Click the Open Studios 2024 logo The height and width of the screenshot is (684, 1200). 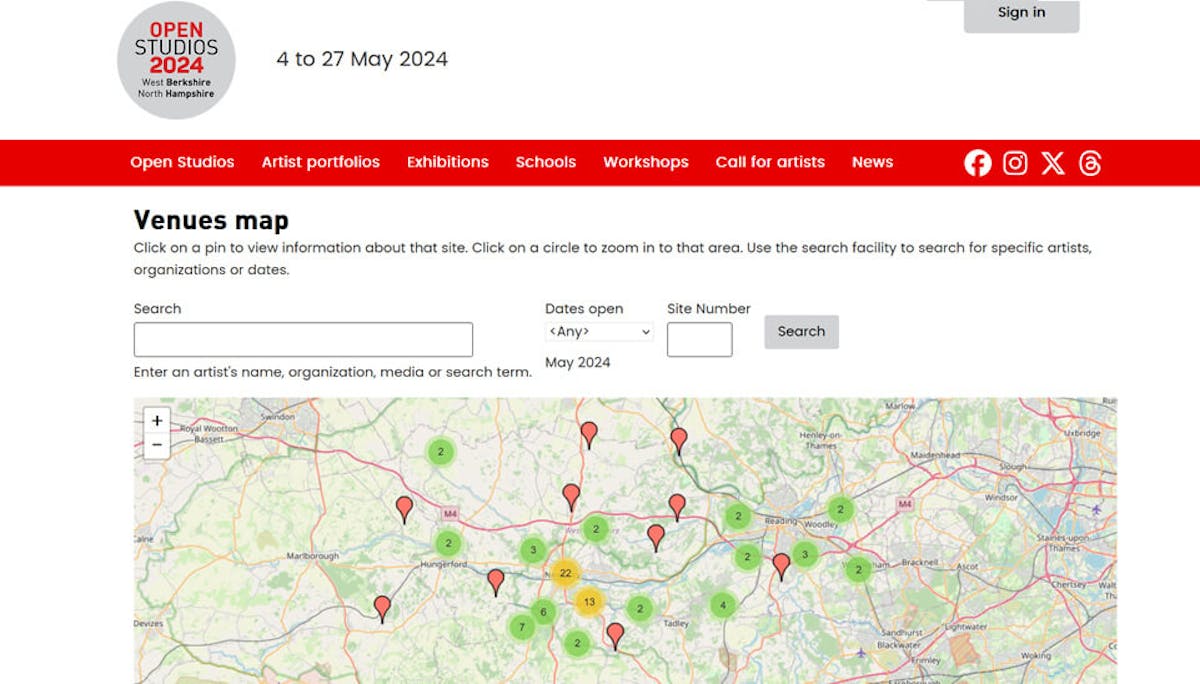coord(176,60)
